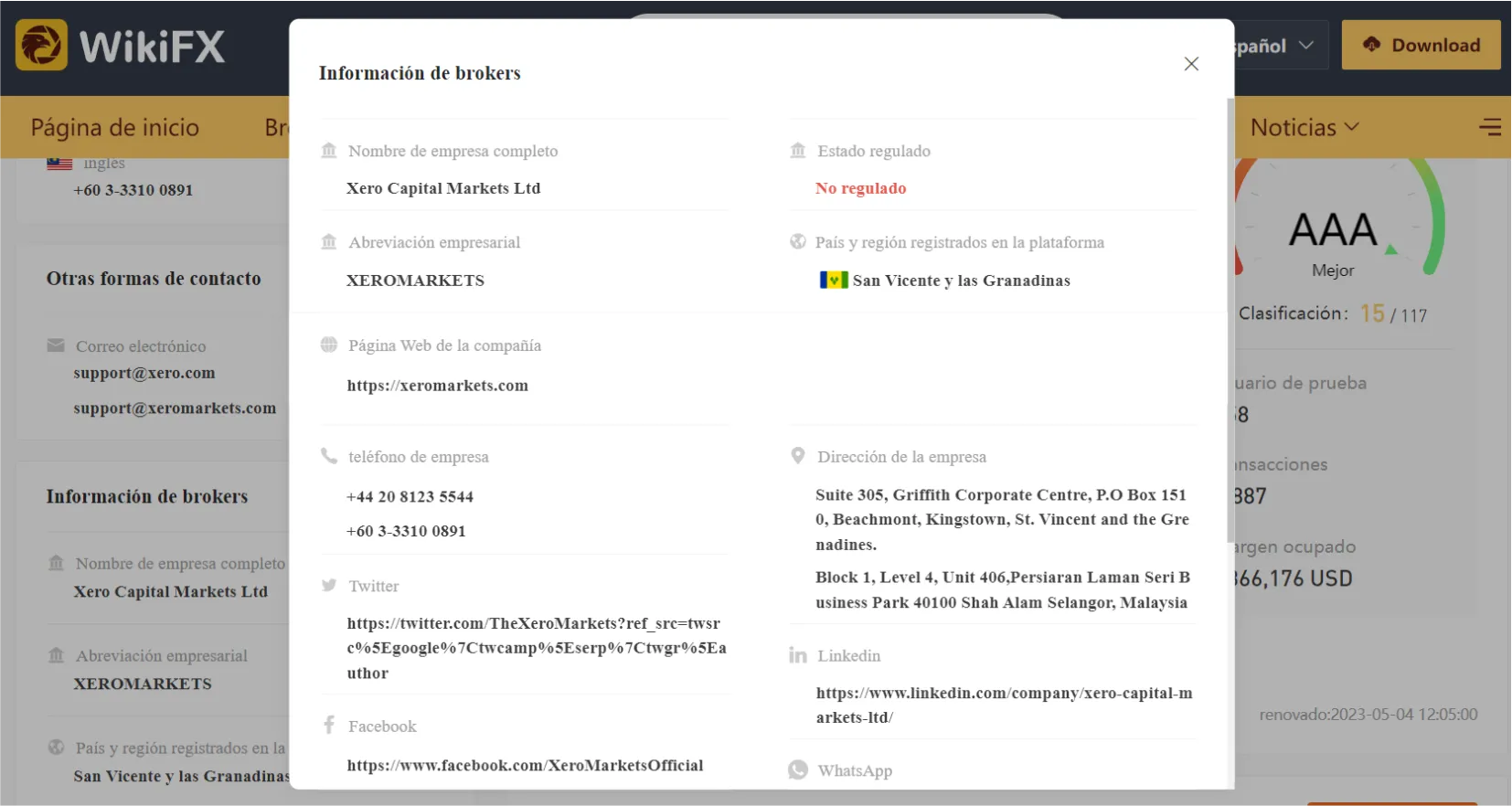Click the AAA rating gauge
1512x806 pixels.
(1339, 219)
